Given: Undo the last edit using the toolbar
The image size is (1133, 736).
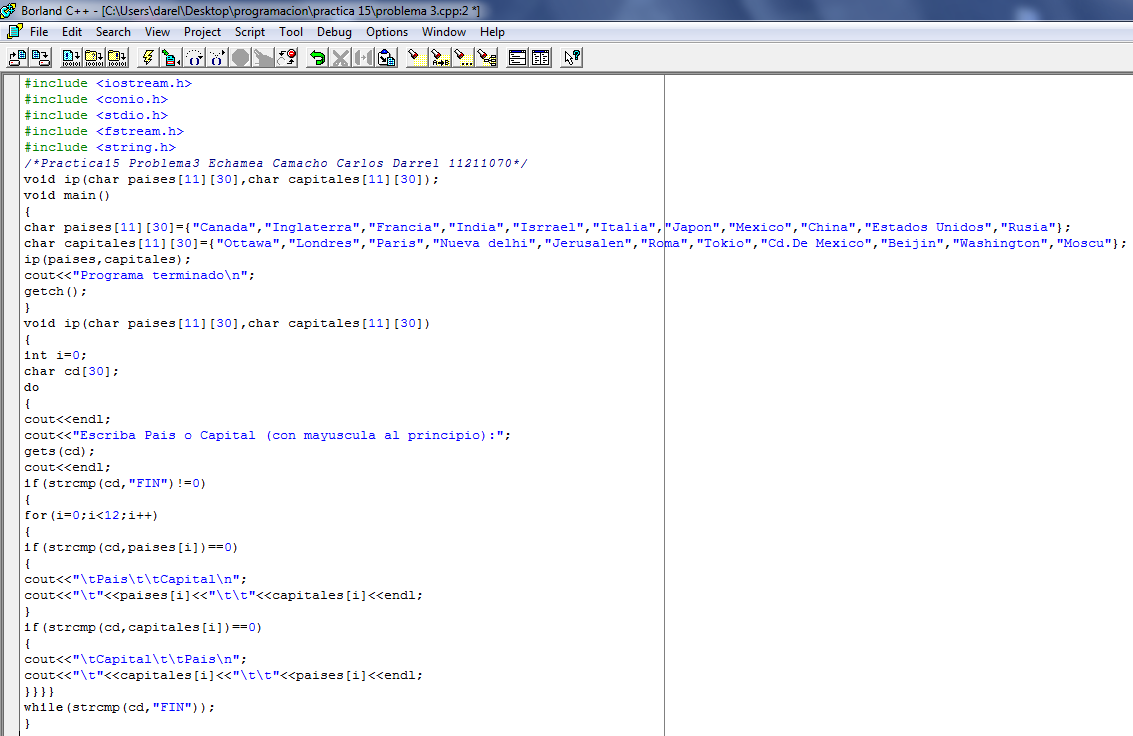Looking at the screenshot, I should pos(318,57).
